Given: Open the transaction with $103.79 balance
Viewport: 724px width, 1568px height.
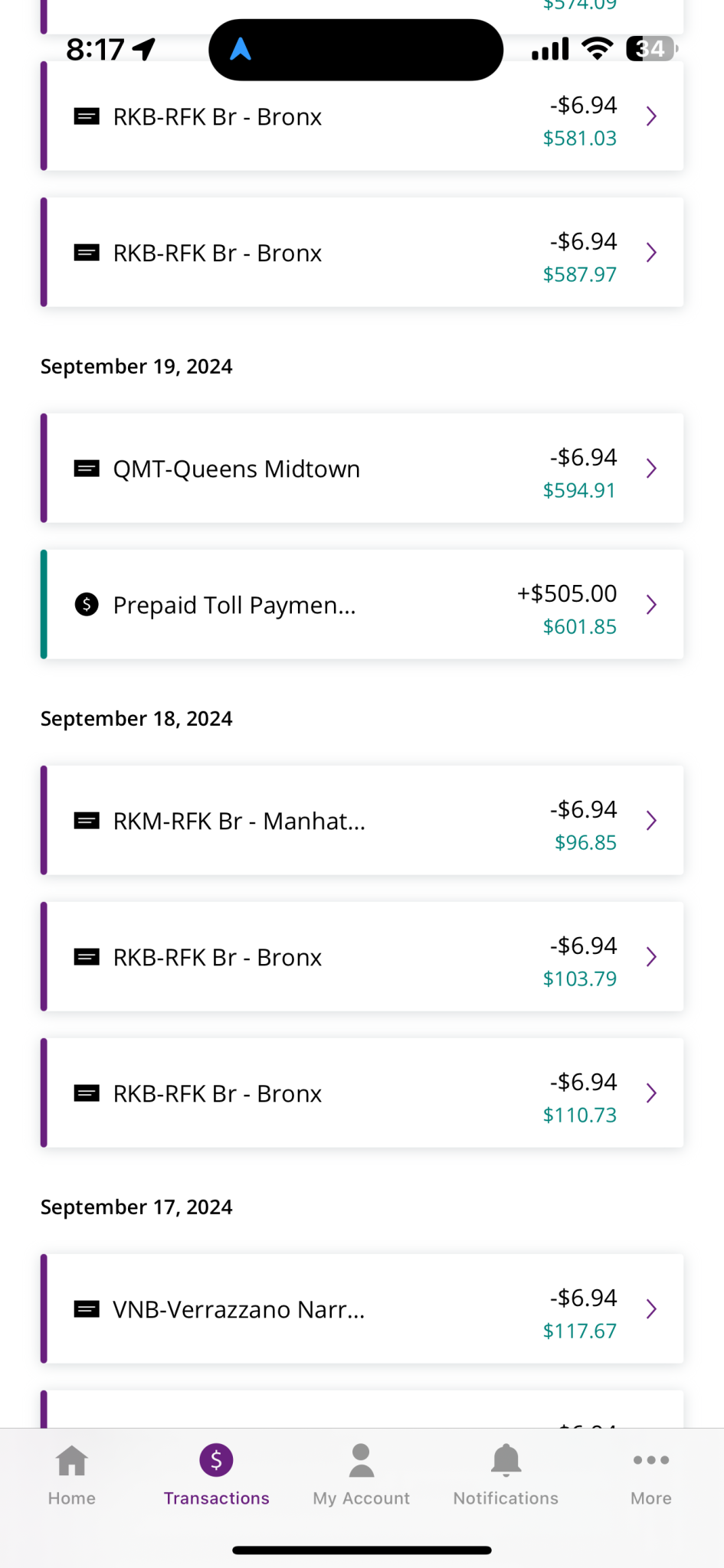Looking at the screenshot, I should coord(362,957).
